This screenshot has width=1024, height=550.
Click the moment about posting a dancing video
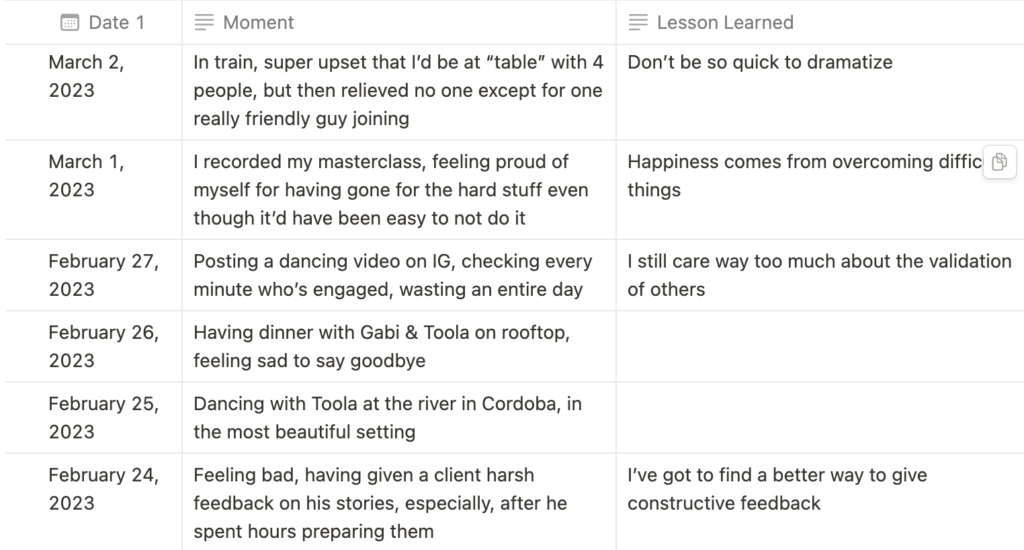point(399,275)
